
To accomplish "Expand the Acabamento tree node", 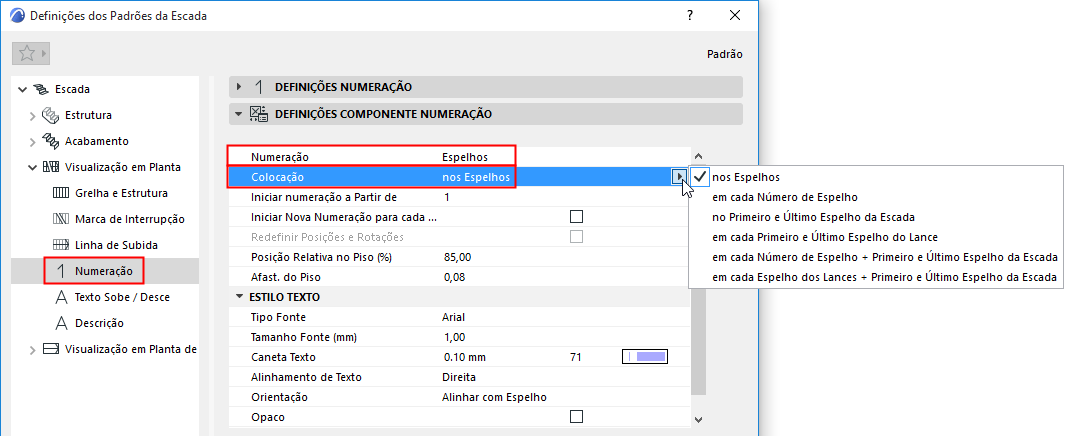I will (x=33, y=141).
